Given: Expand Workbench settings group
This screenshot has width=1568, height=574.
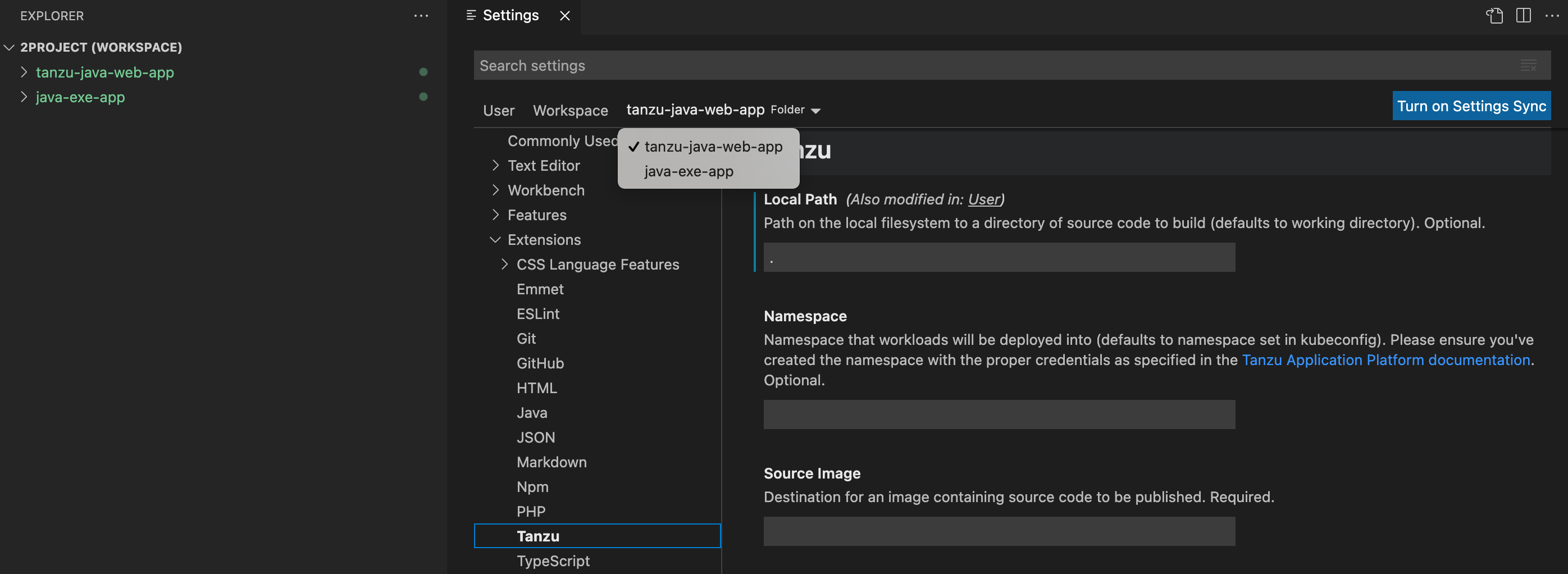Looking at the screenshot, I should point(495,190).
